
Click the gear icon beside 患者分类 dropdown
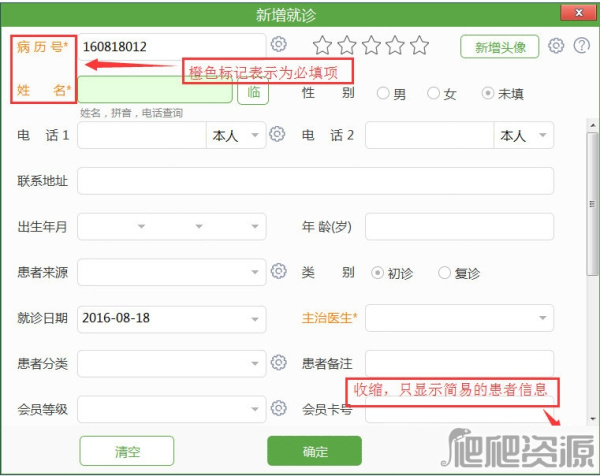tap(279, 363)
